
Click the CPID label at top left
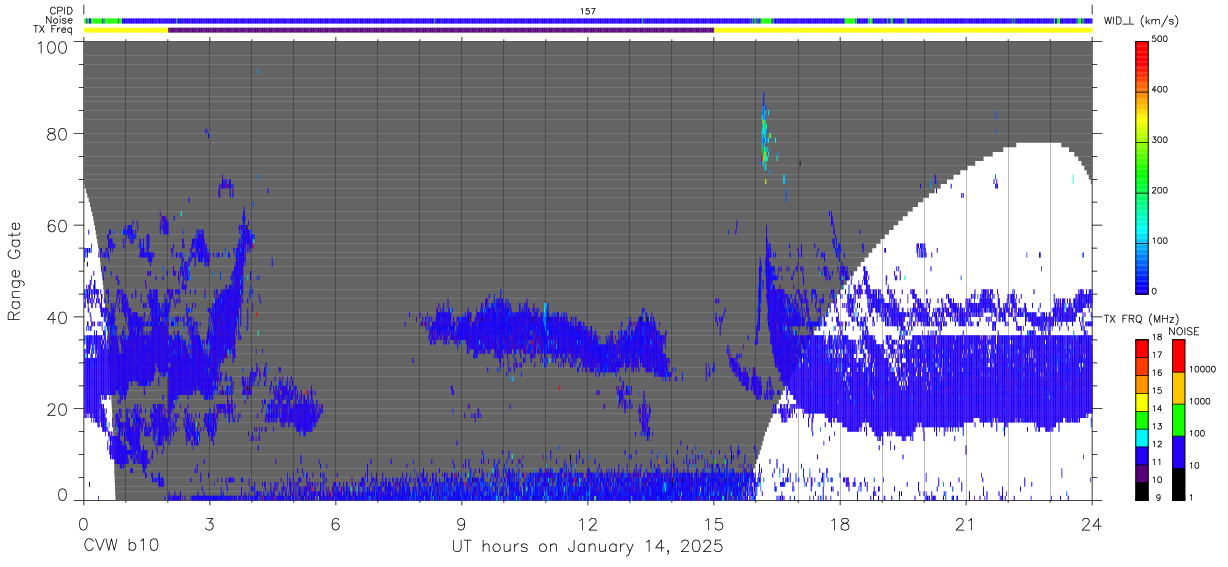(61, 11)
